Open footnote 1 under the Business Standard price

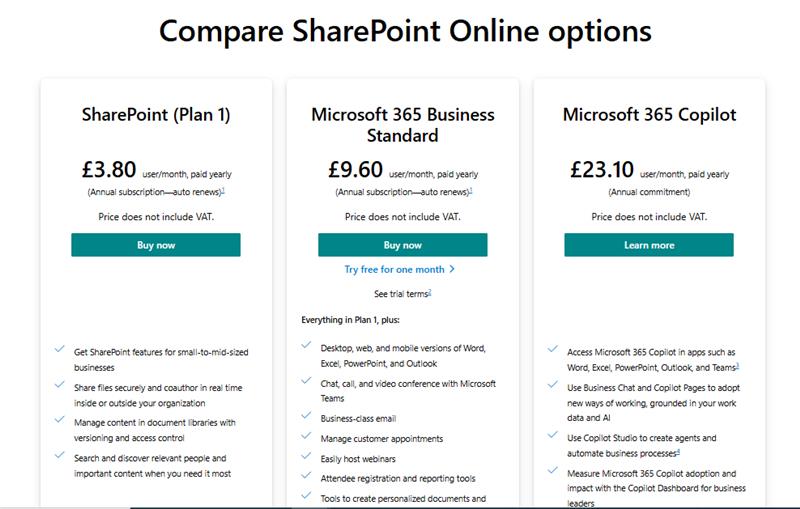point(470,190)
